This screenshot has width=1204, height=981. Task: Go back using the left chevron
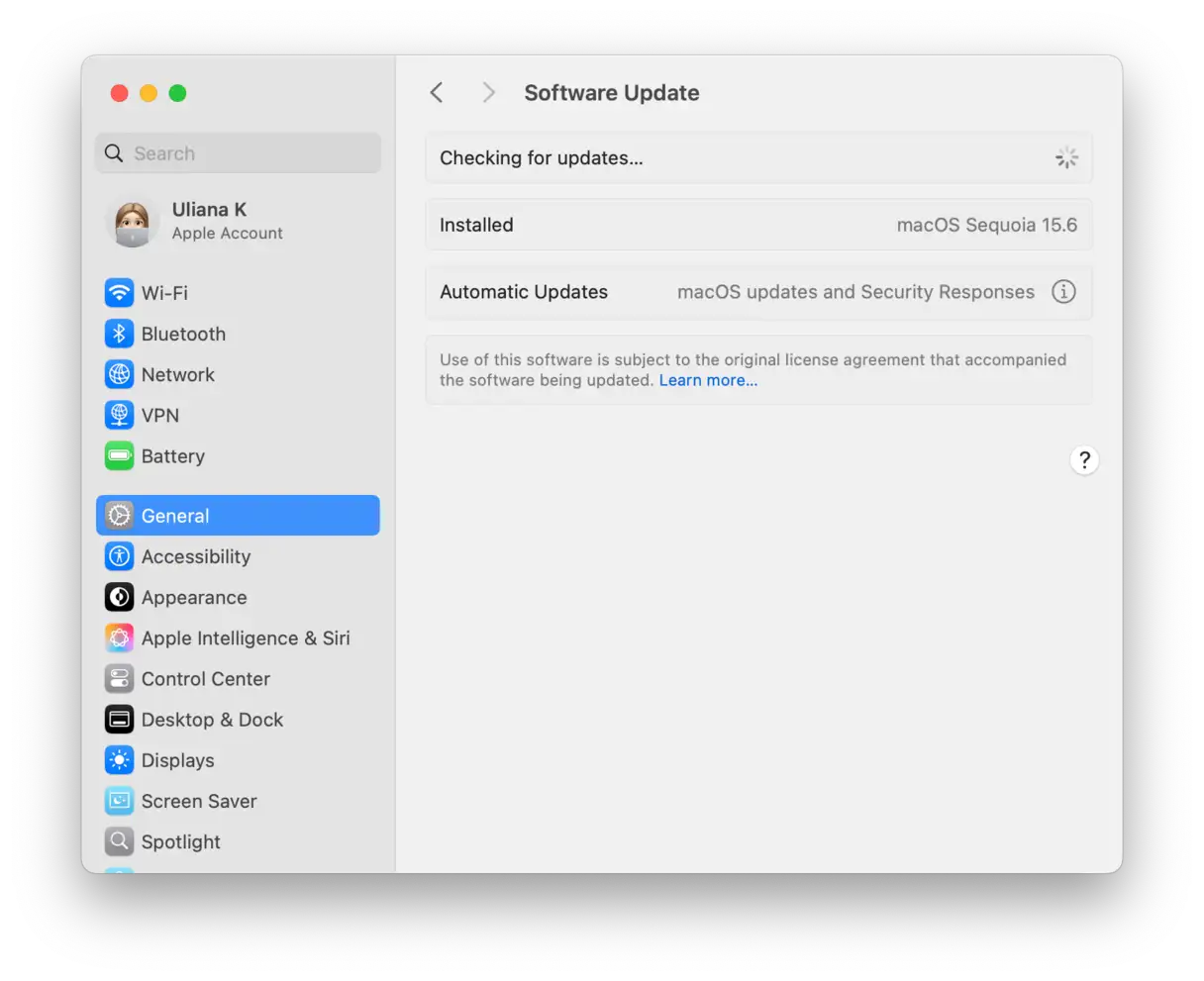[437, 93]
